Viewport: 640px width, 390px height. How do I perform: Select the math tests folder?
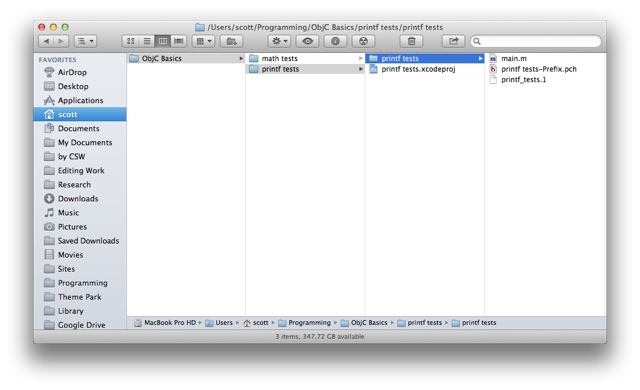tap(305, 58)
